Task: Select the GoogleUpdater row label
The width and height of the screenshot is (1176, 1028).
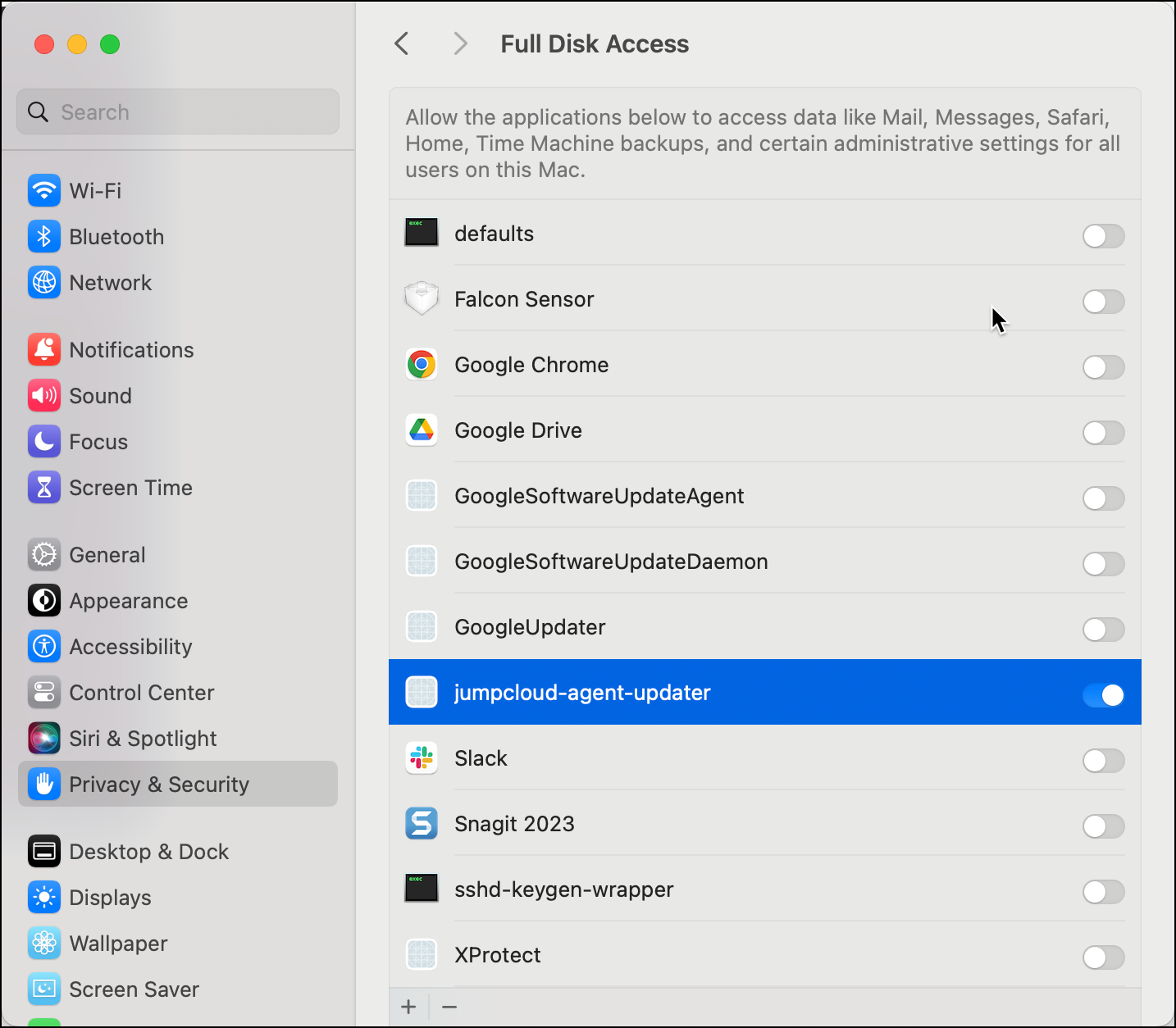Action: coord(530,627)
